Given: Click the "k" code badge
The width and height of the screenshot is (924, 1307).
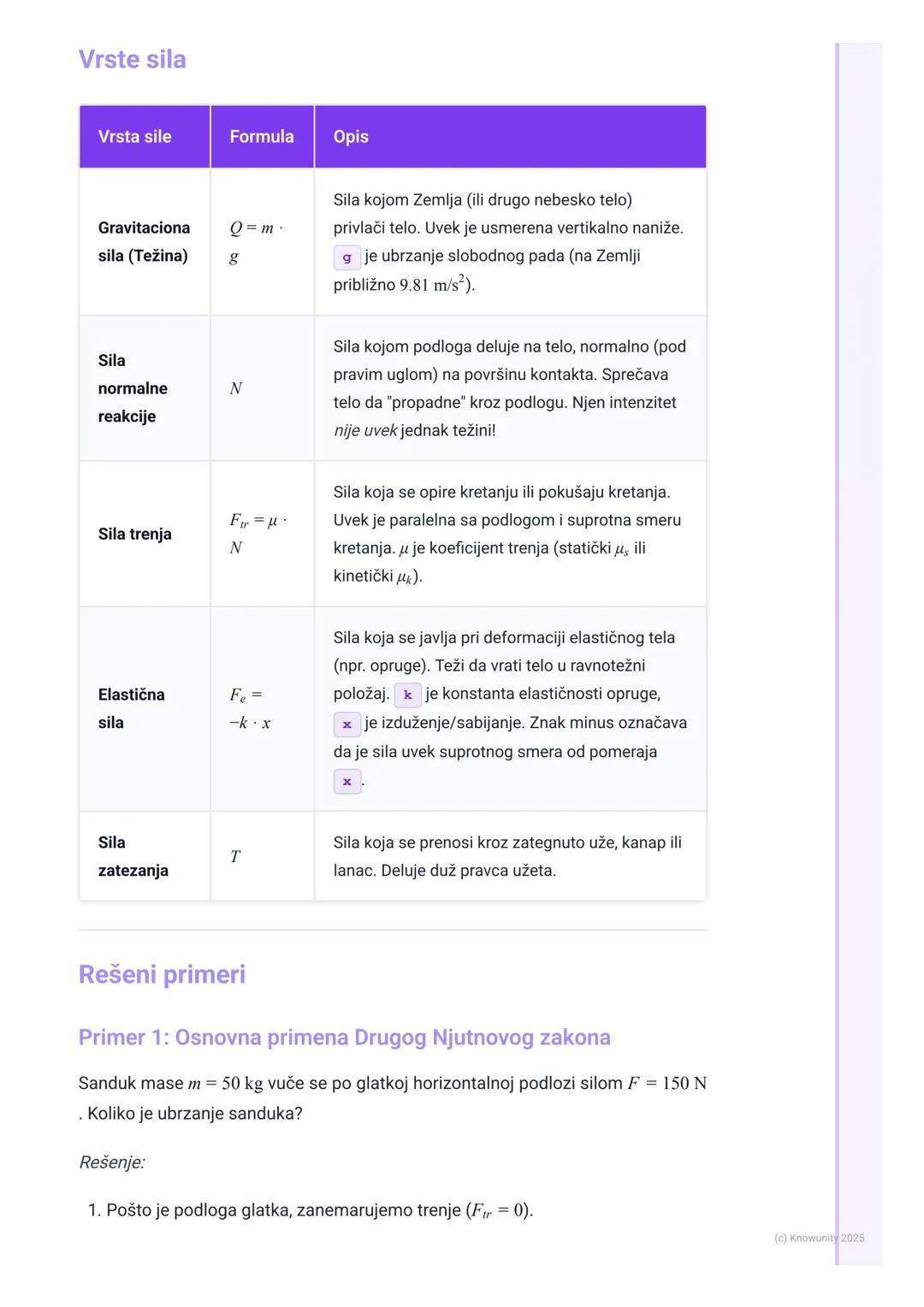Looking at the screenshot, I should click(407, 695).
